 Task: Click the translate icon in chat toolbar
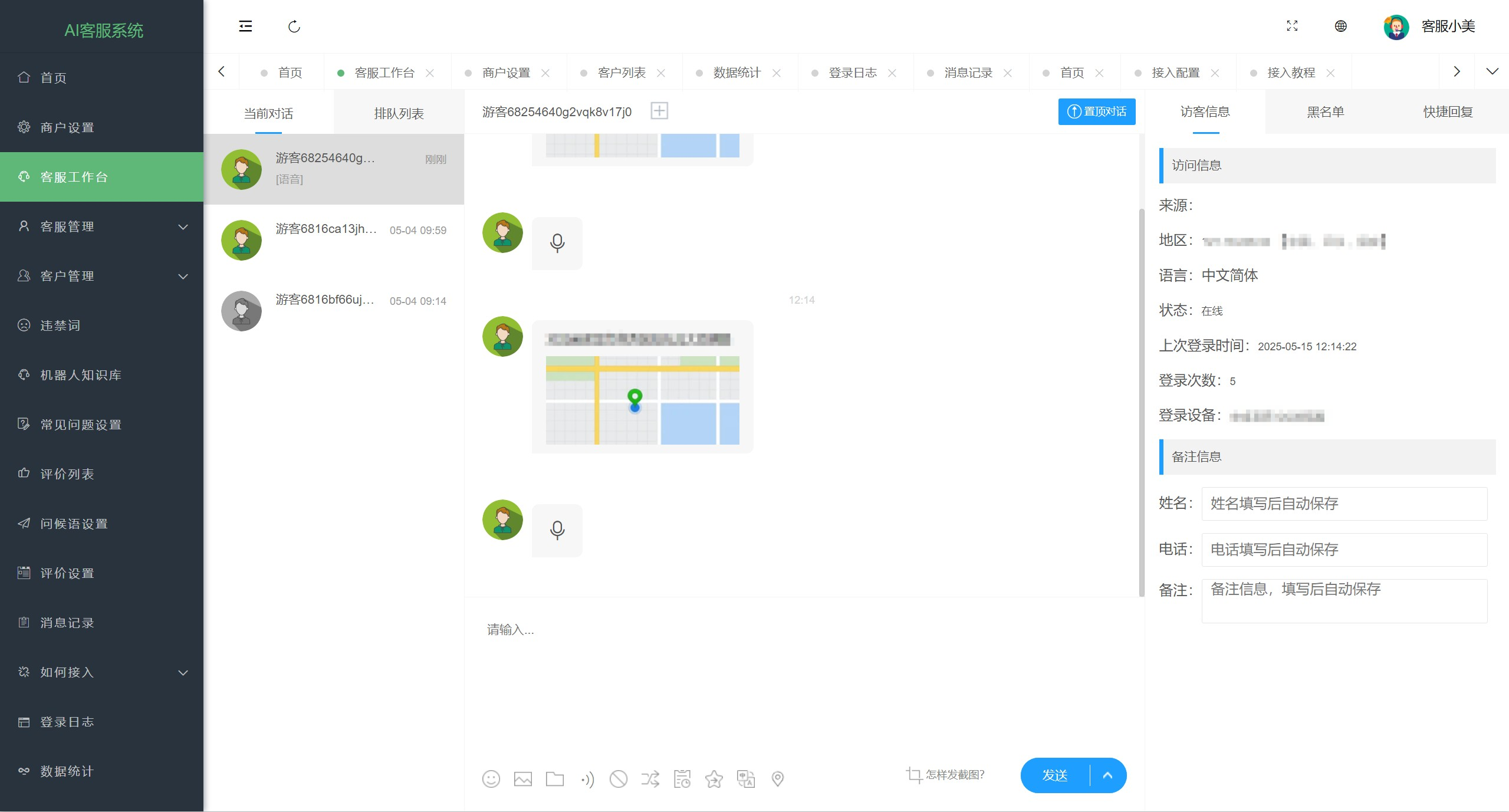[x=745, y=779]
